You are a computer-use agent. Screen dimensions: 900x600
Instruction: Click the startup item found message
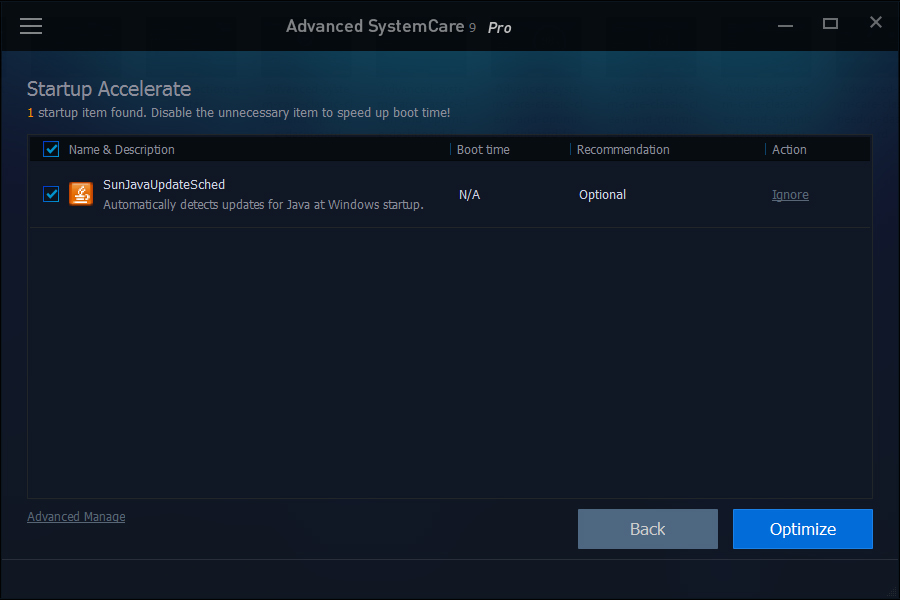point(239,113)
